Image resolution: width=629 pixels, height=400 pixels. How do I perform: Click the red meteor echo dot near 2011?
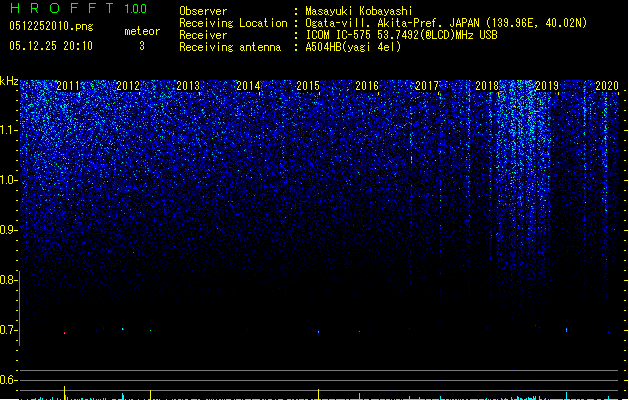pyautogui.click(x=65, y=333)
